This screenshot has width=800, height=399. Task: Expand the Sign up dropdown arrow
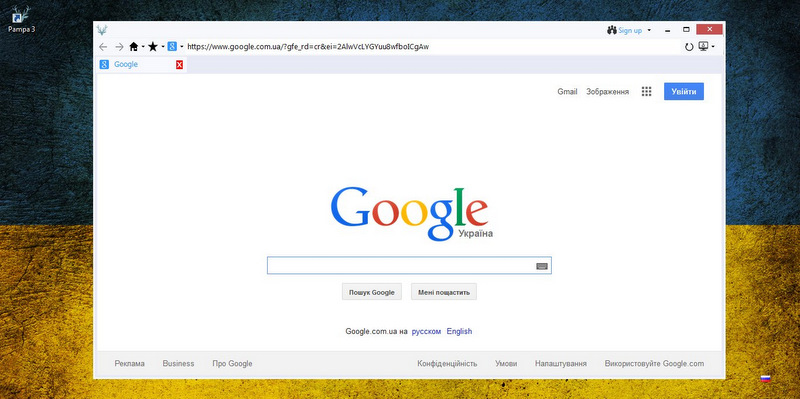tap(649, 31)
